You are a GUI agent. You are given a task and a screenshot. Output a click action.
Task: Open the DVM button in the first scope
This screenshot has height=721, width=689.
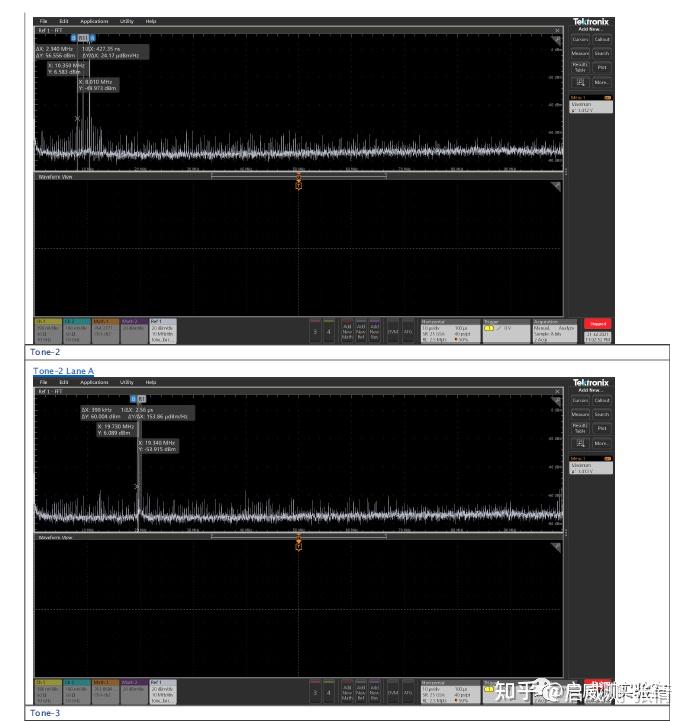point(393,331)
